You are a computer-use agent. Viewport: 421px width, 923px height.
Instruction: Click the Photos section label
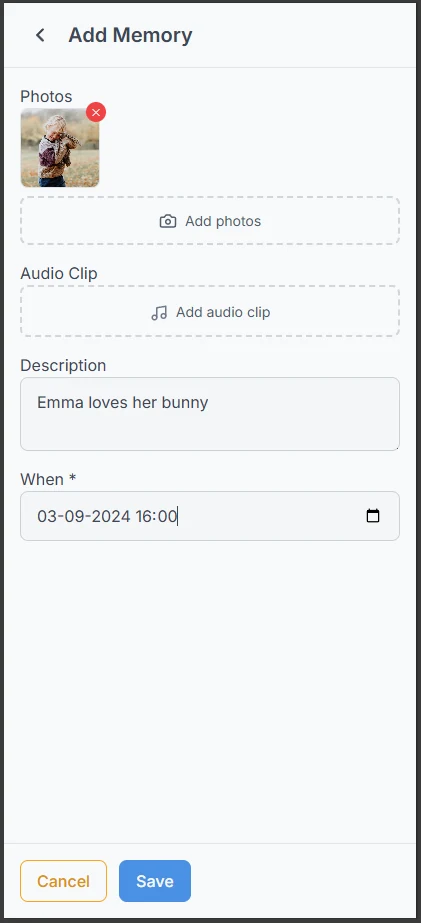[x=47, y=97]
